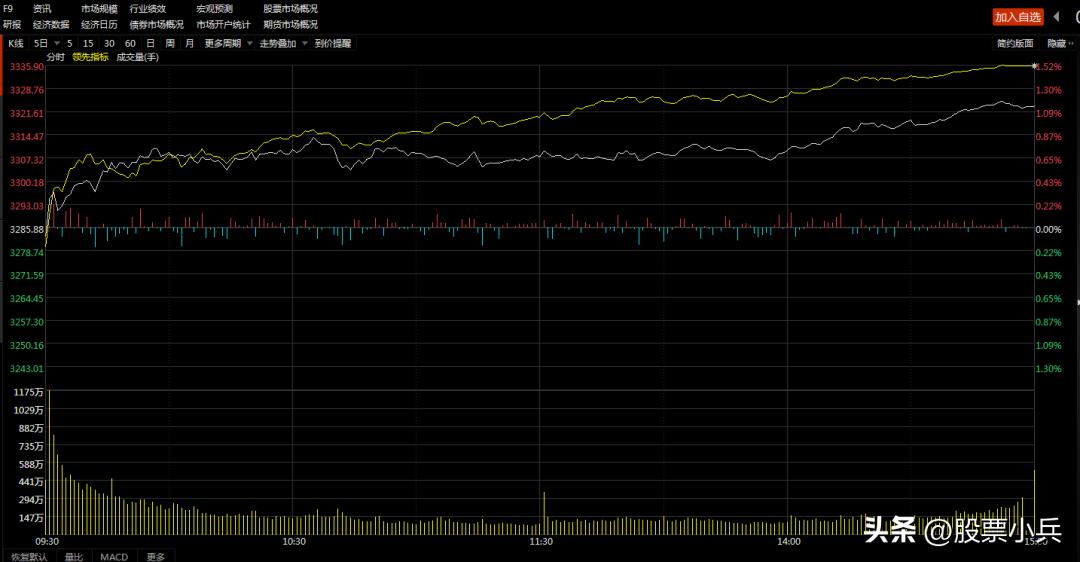
Task: Click the left arrow beside 加入自选
Action: (1057, 17)
